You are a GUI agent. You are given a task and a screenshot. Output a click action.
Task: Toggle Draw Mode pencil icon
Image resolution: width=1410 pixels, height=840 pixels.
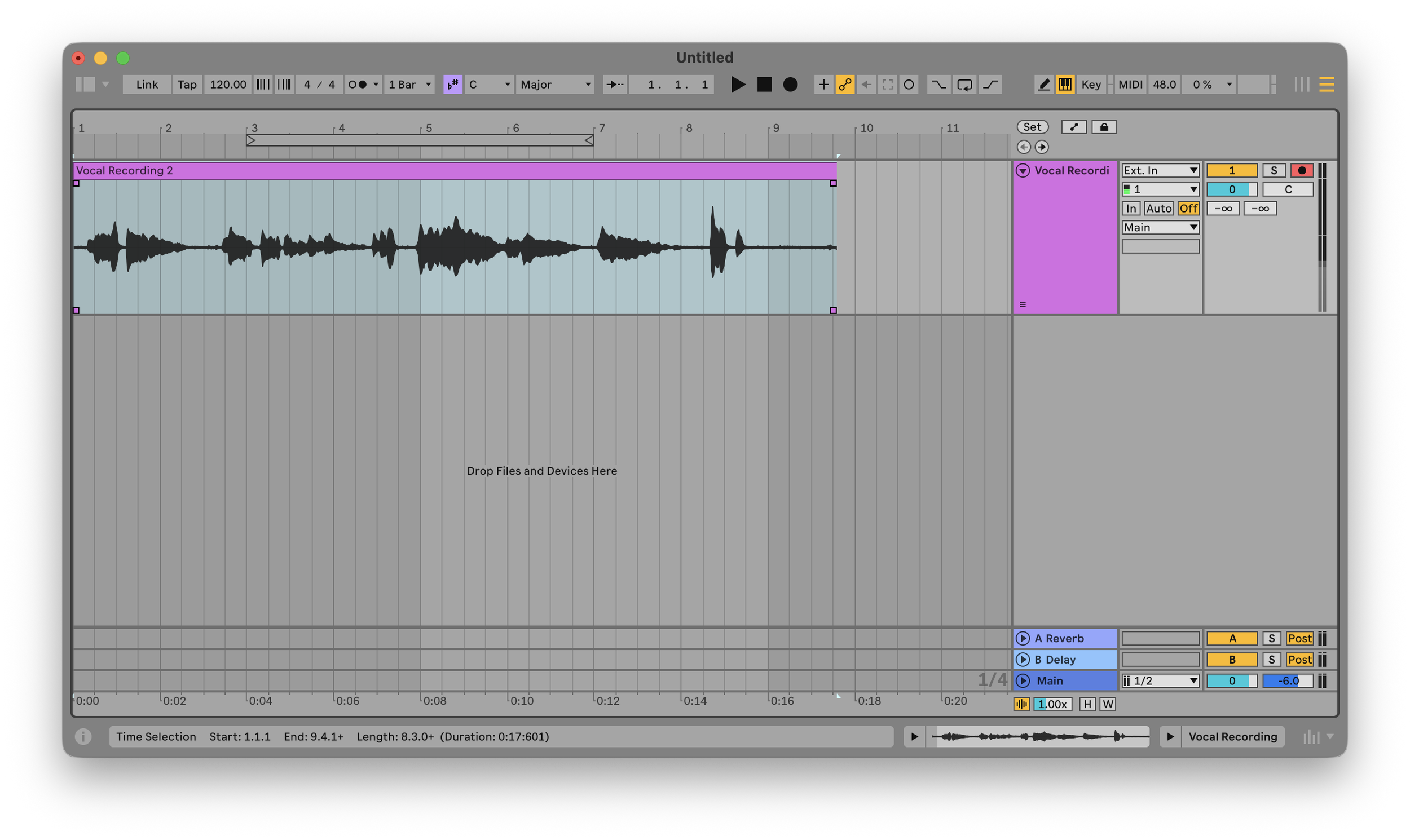[x=1043, y=85]
